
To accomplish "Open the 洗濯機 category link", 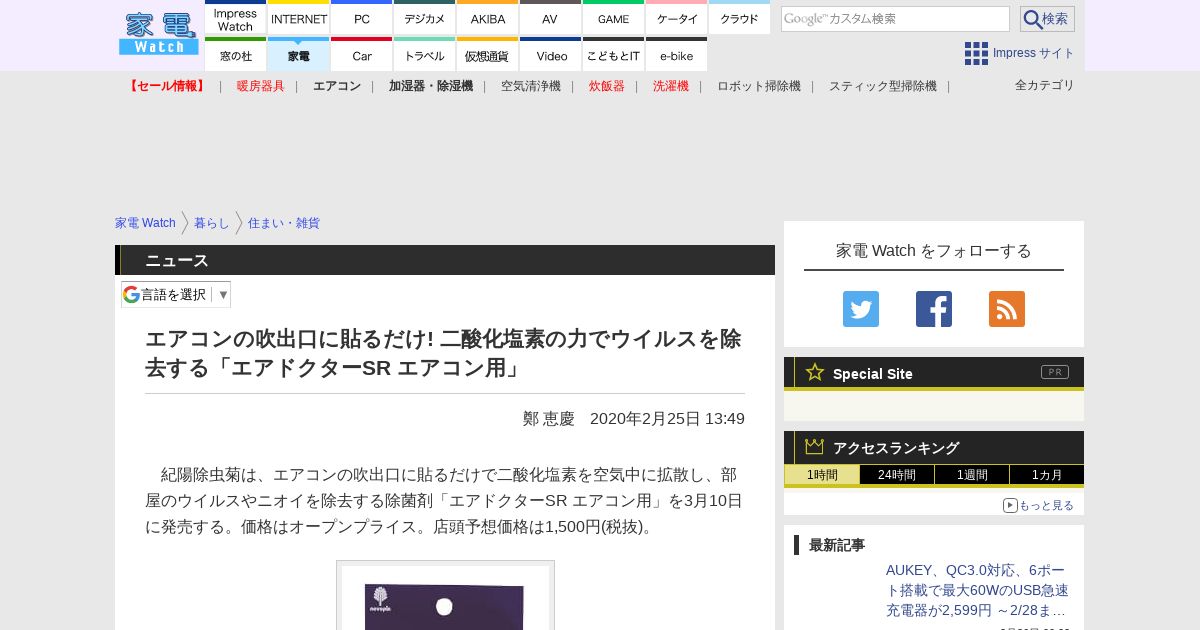I will tap(671, 86).
